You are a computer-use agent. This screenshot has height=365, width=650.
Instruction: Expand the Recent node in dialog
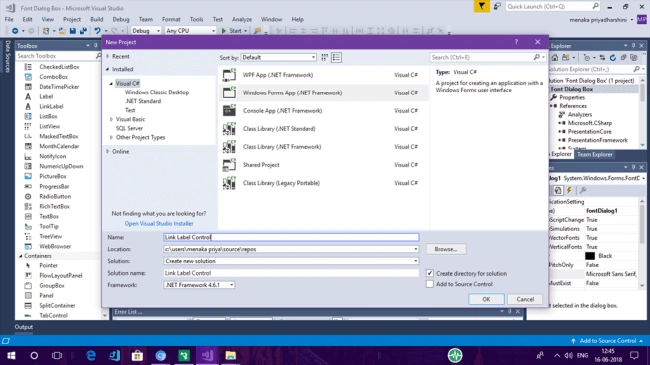[108, 56]
